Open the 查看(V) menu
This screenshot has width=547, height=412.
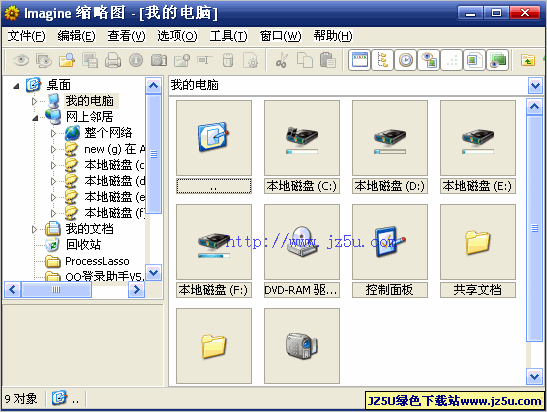[x=126, y=36]
